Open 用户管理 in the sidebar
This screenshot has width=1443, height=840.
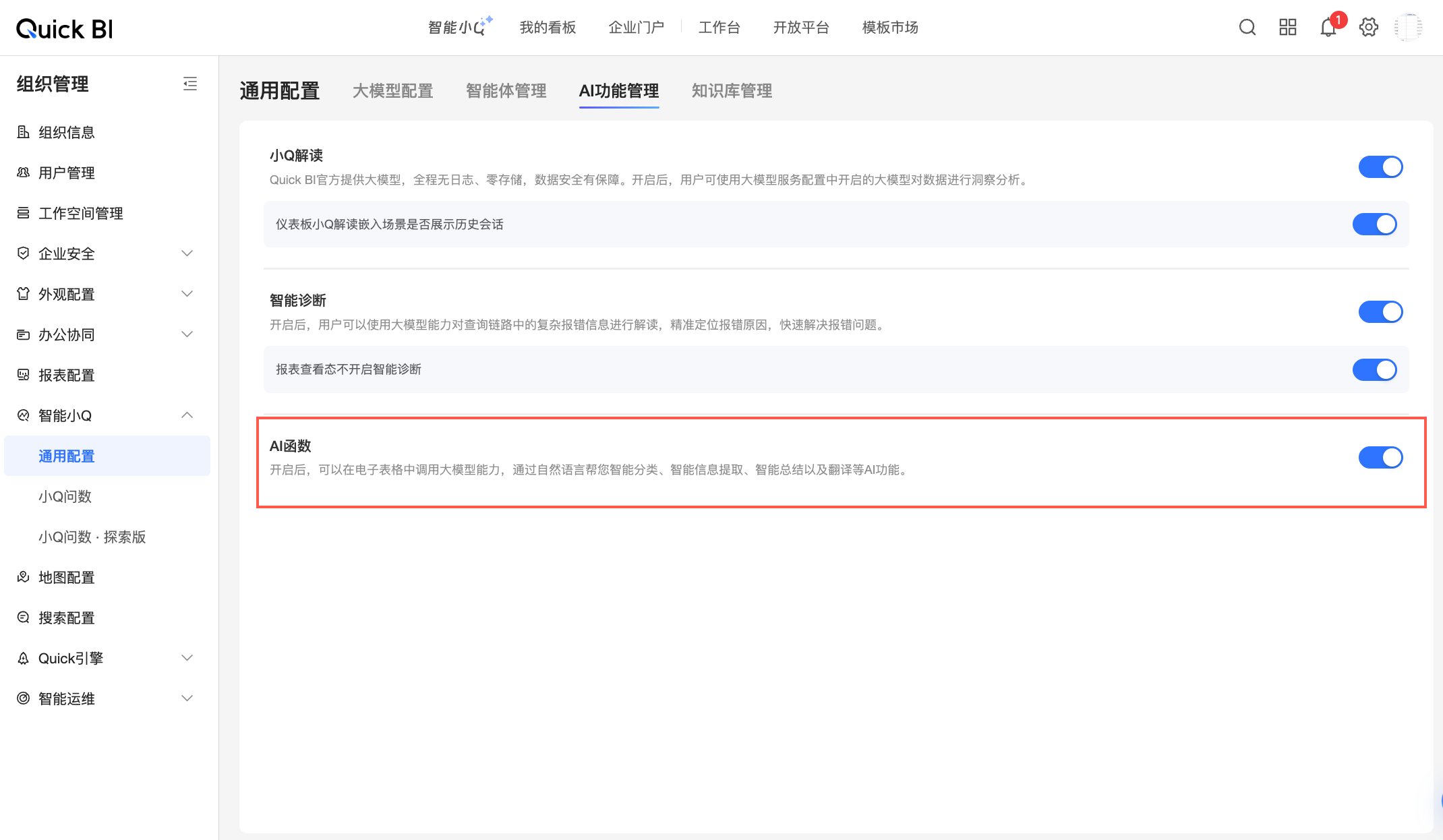click(x=66, y=173)
